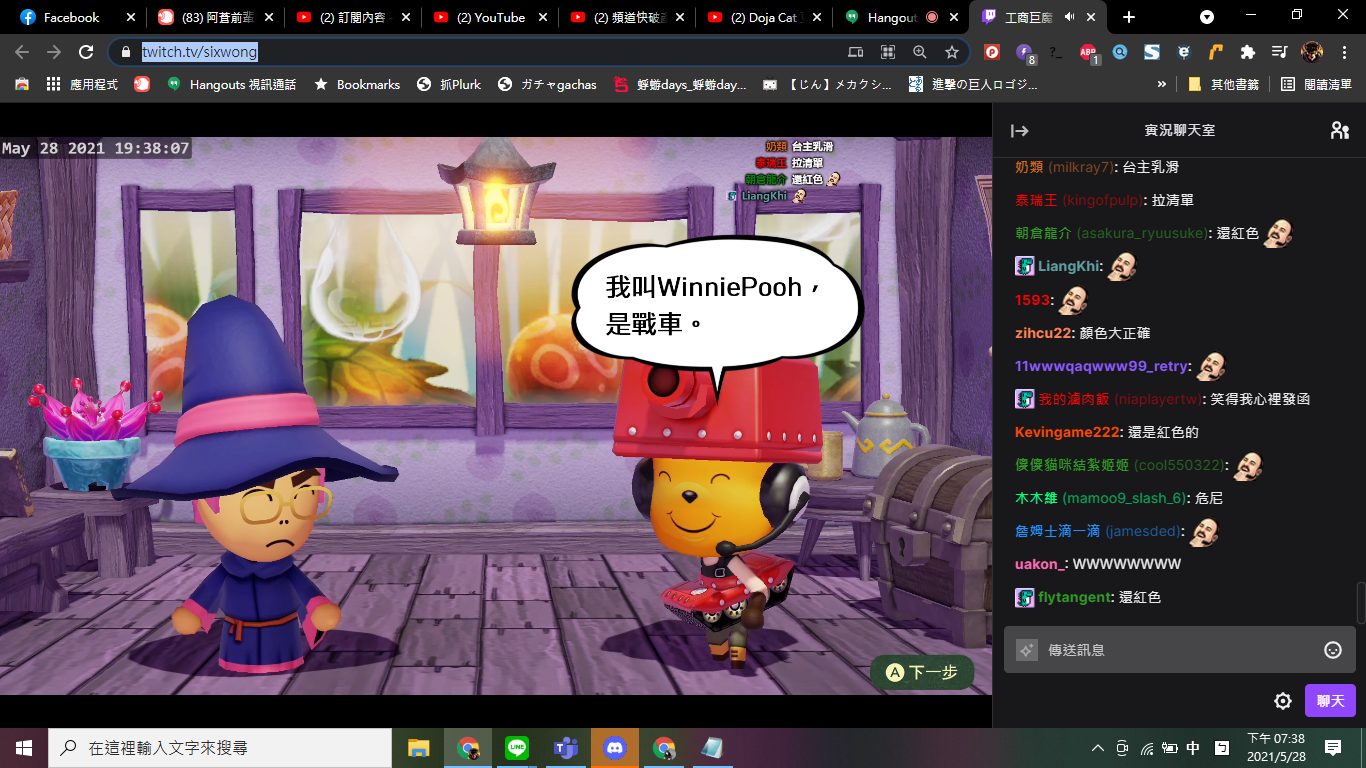Click username flytangent in chat
Viewport: 1366px width, 768px height.
[x=1075, y=597]
